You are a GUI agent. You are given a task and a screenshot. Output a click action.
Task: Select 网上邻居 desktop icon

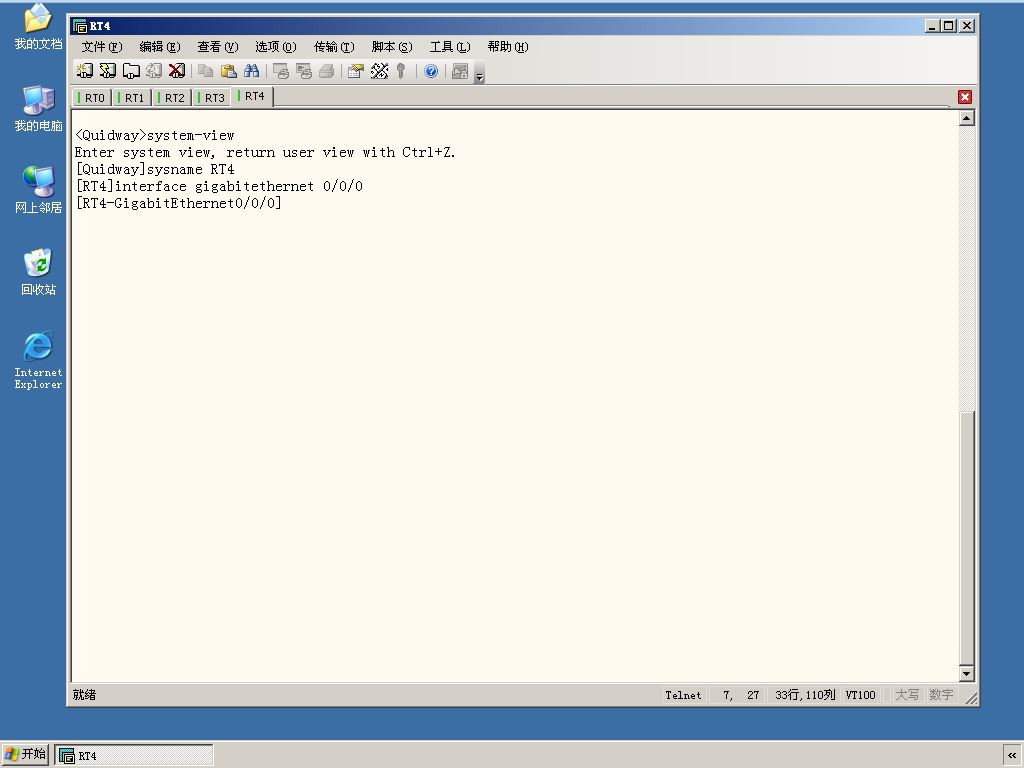coord(38,190)
